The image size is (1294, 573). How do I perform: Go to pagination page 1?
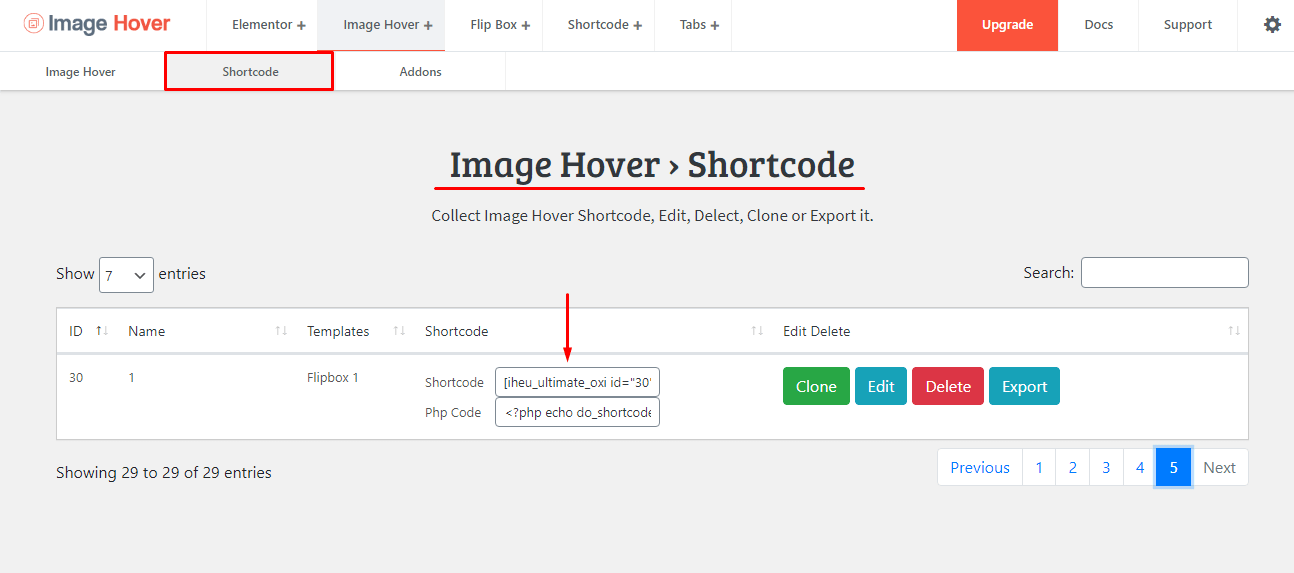pos(1039,467)
